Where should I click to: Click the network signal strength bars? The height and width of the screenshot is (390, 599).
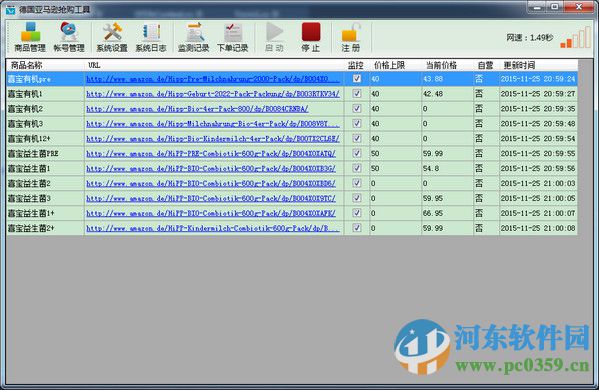pos(575,37)
